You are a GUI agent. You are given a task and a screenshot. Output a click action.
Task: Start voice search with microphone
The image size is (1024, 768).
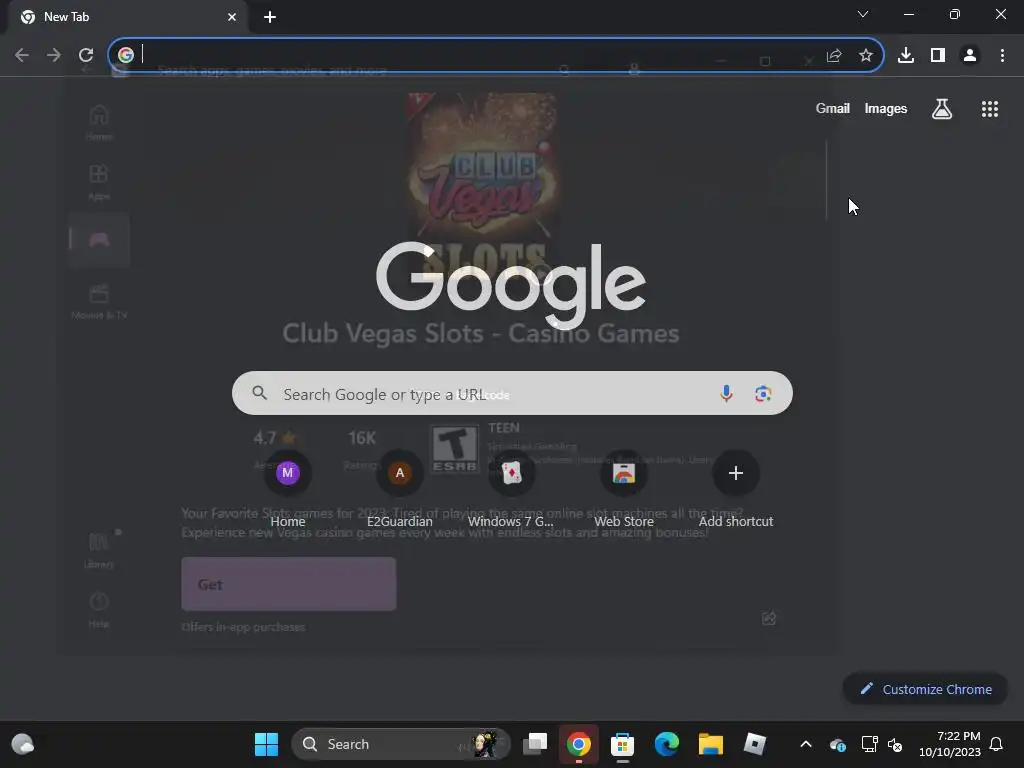[726, 393]
